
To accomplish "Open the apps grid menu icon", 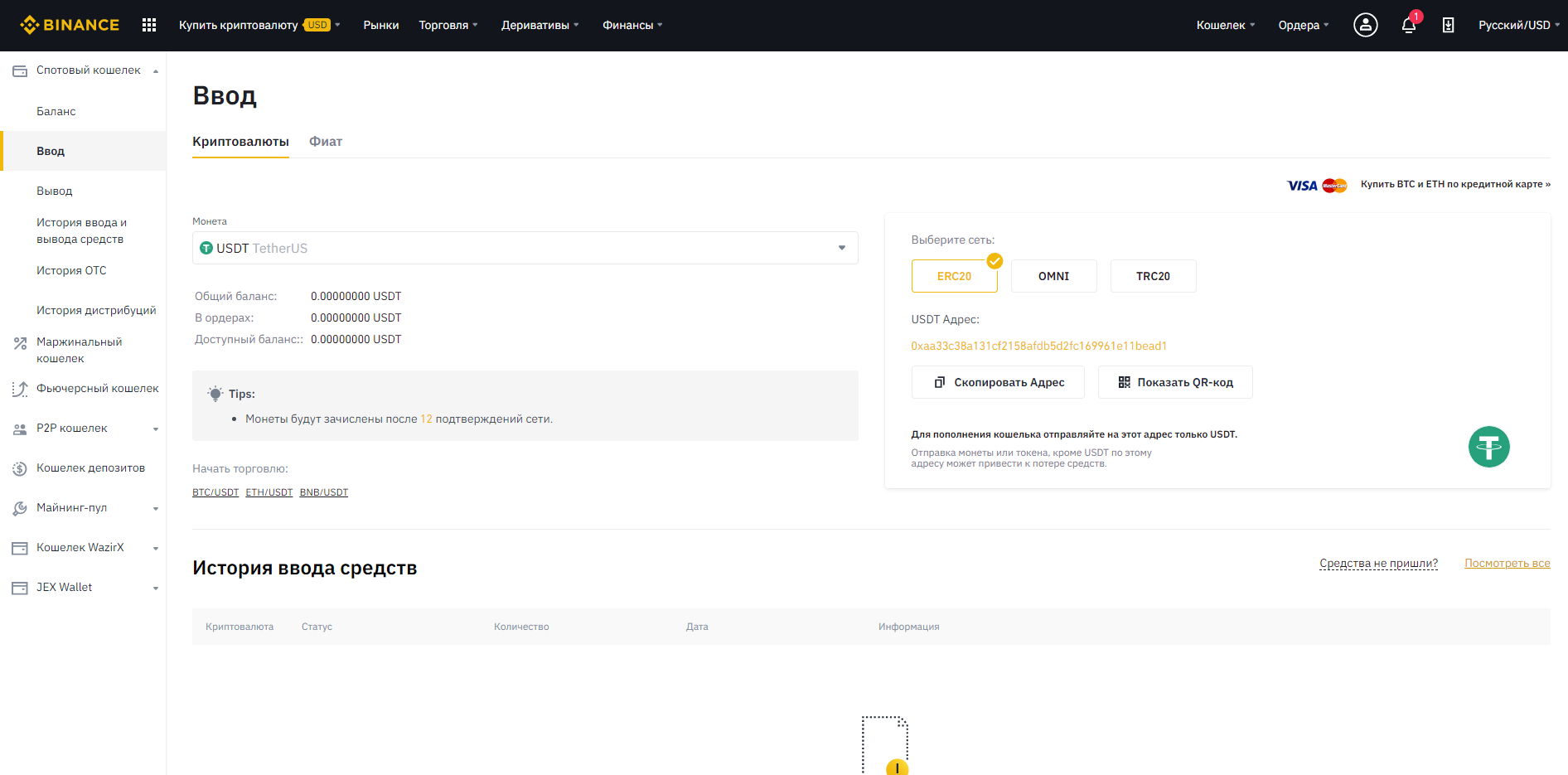I will [x=149, y=25].
